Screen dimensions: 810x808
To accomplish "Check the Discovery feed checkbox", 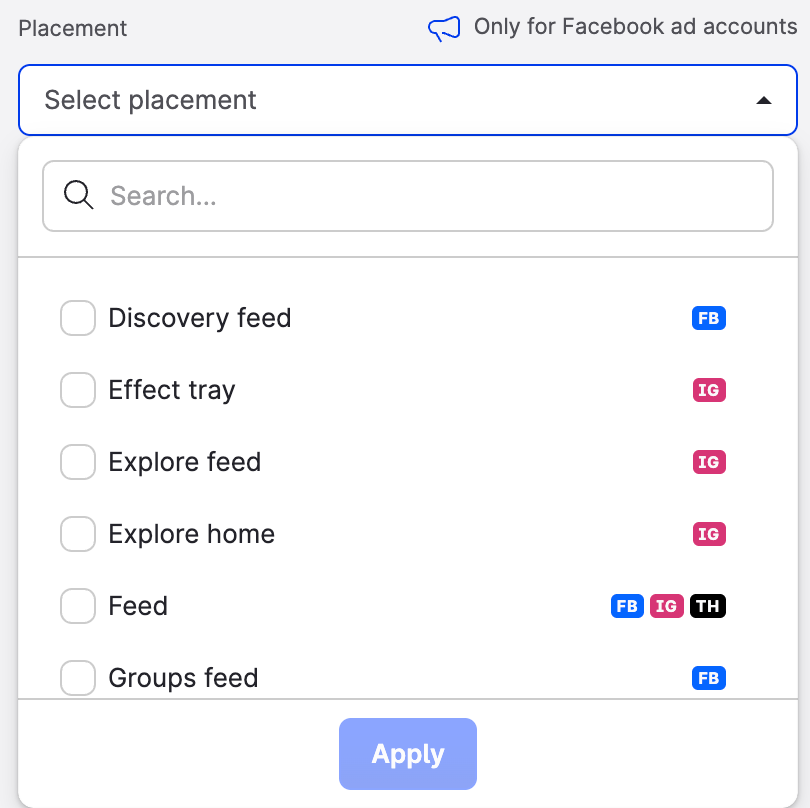I will pyautogui.click(x=78, y=318).
